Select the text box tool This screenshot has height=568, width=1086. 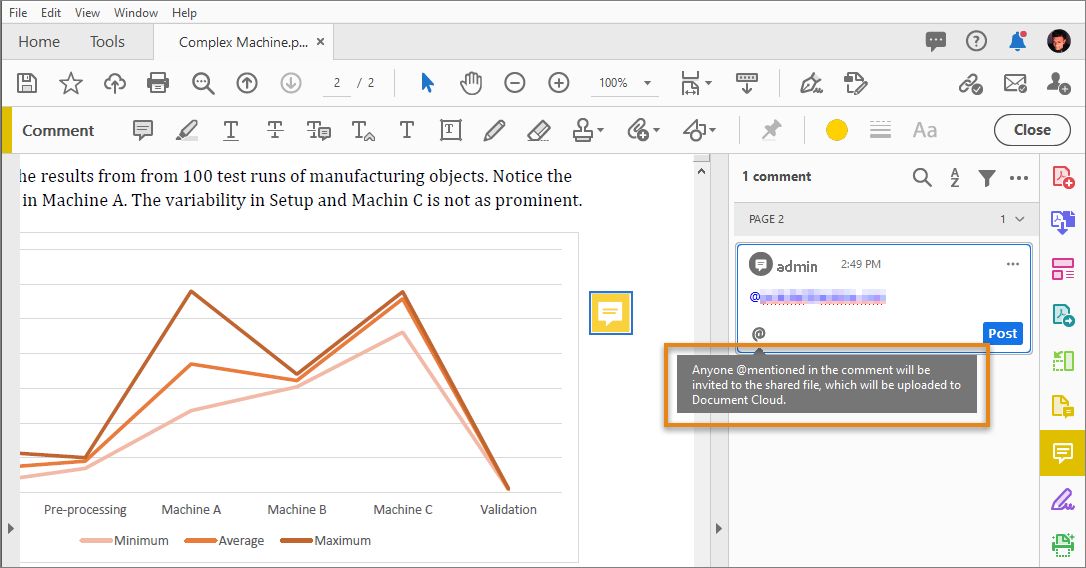point(450,130)
